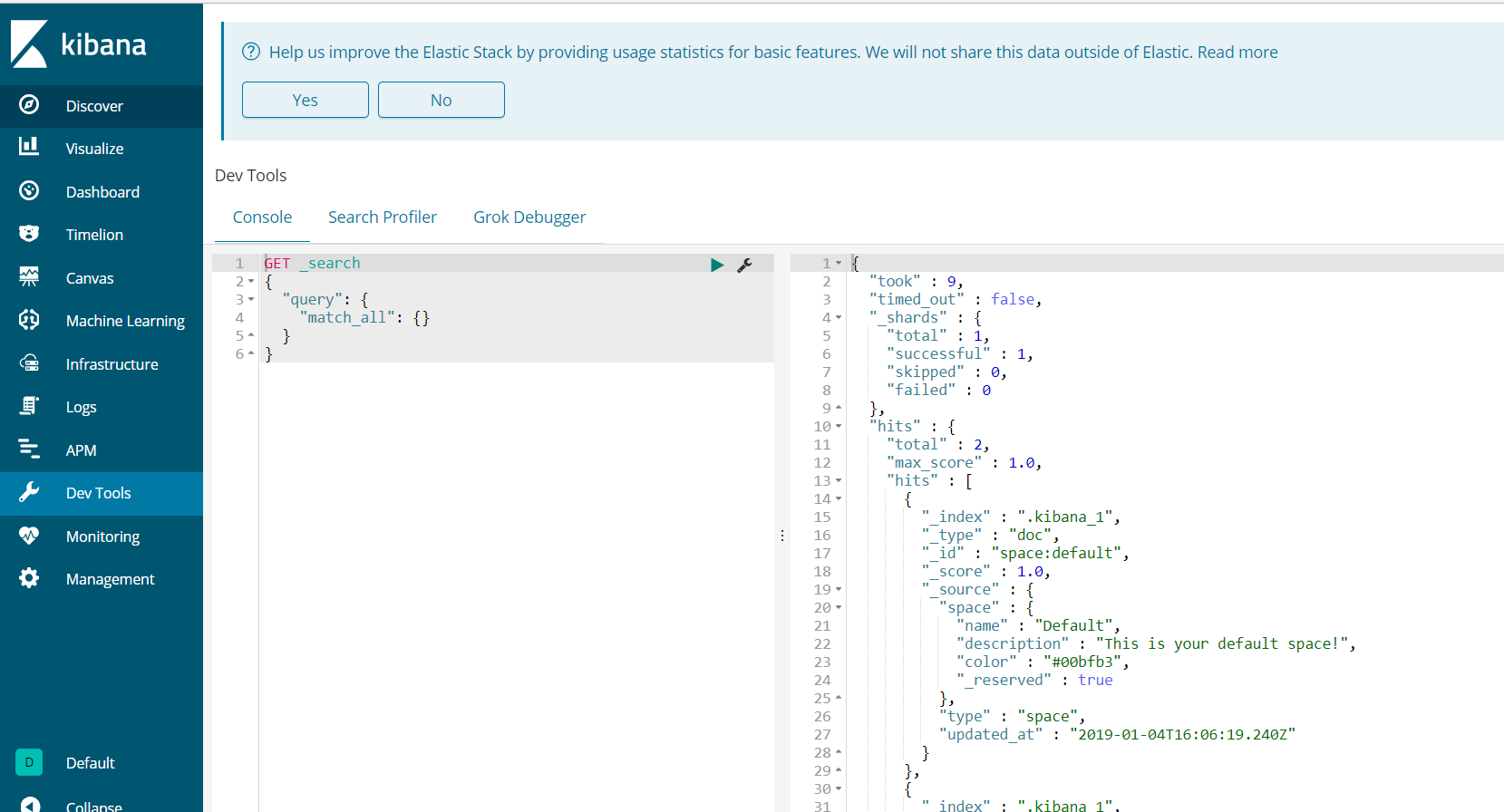This screenshot has width=1504, height=812.
Task: Open Monitoring menu label
Action: tap(102, 536)
